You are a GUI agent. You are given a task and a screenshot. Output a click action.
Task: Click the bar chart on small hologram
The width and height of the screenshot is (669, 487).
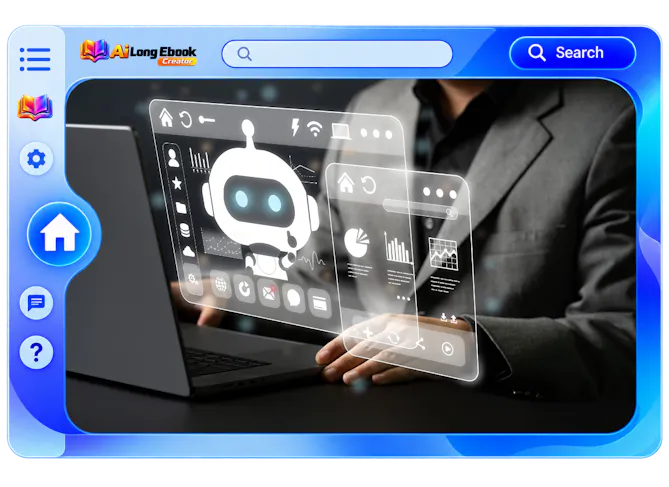pos(398,248)
